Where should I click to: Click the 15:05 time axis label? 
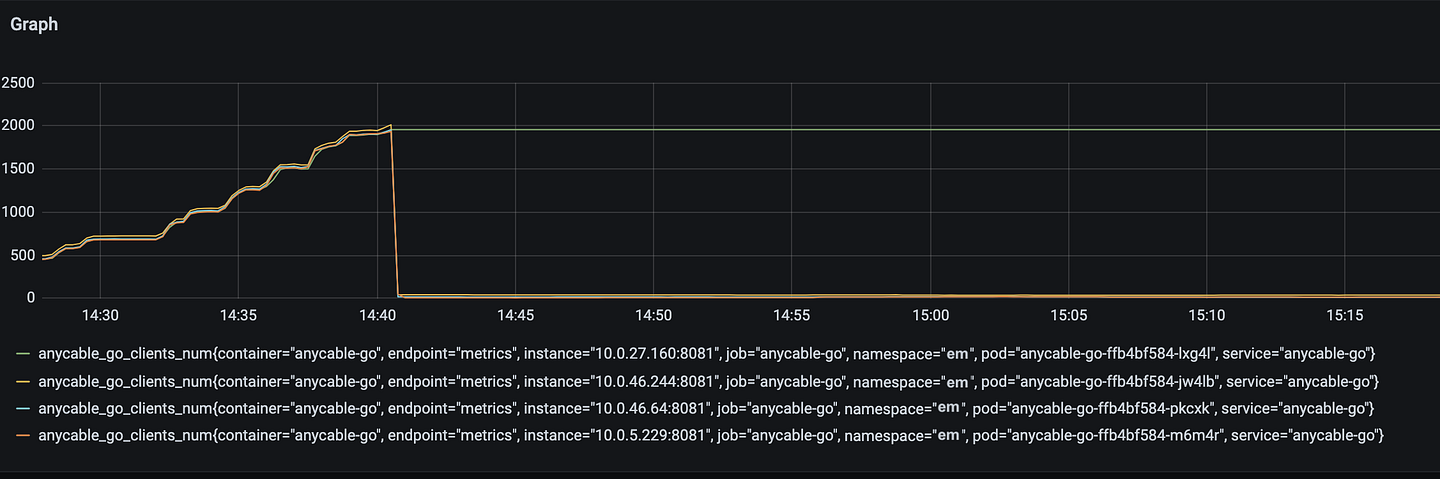tap(1068, 315)
